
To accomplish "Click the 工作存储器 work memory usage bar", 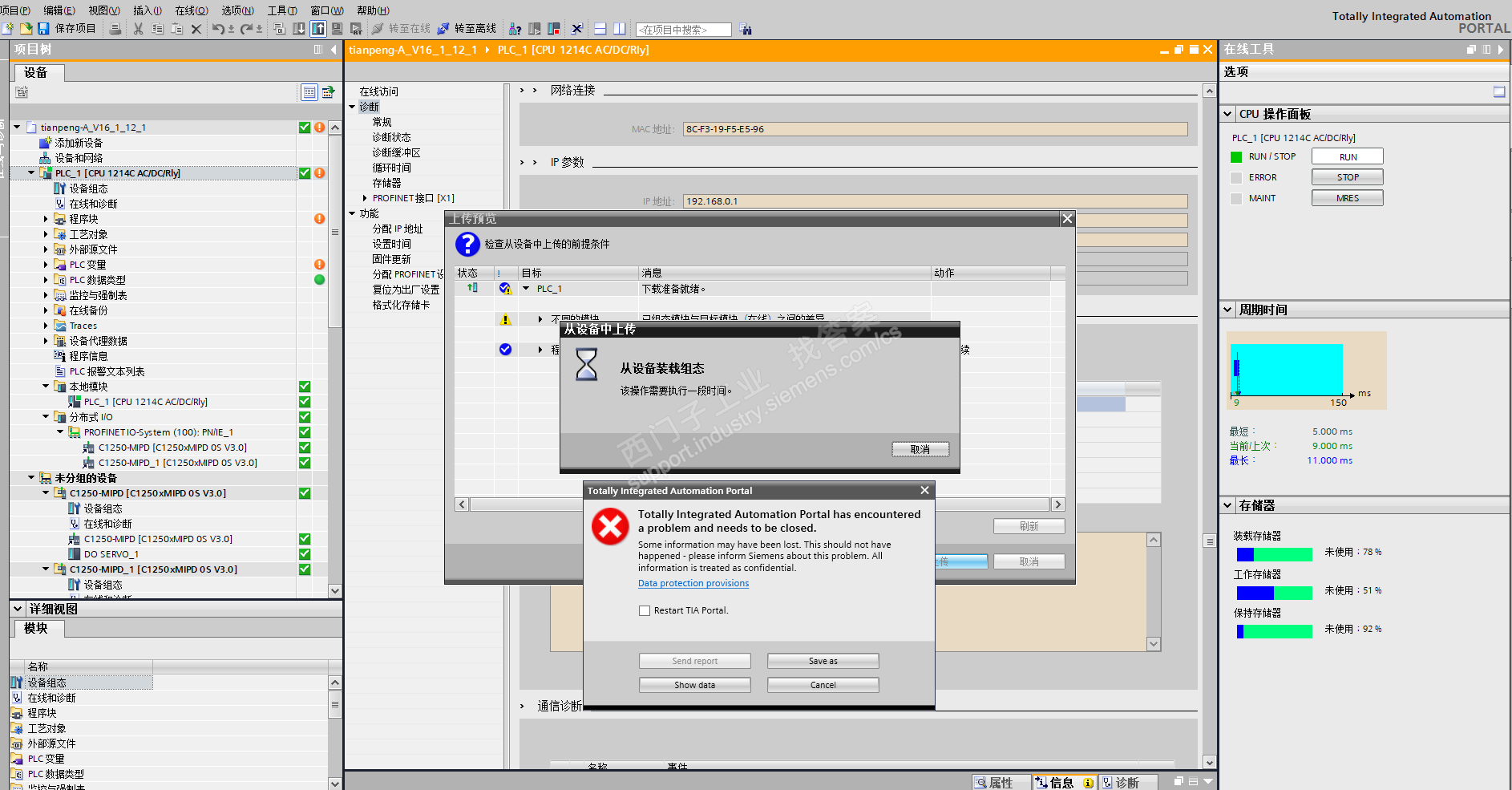I will [1275, 593].
